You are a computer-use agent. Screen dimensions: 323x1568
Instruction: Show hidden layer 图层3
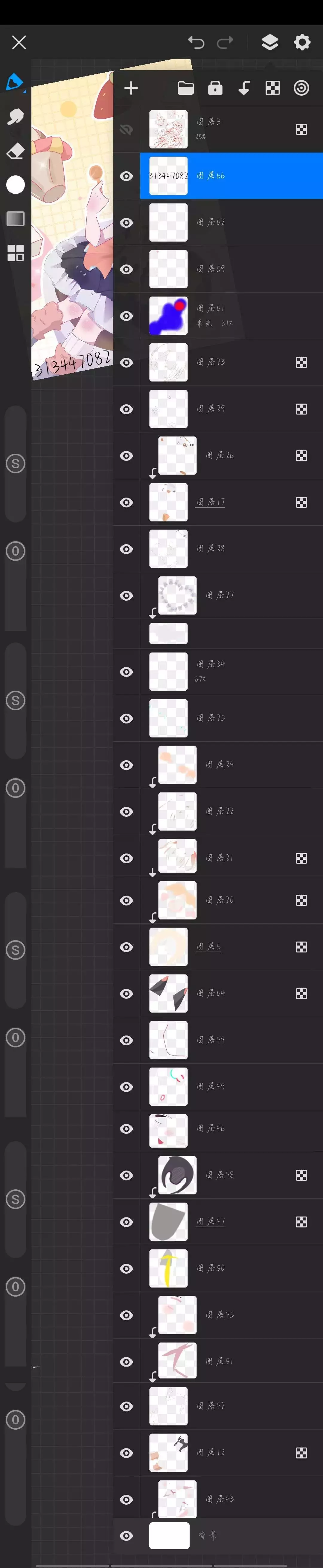point(126,130)
